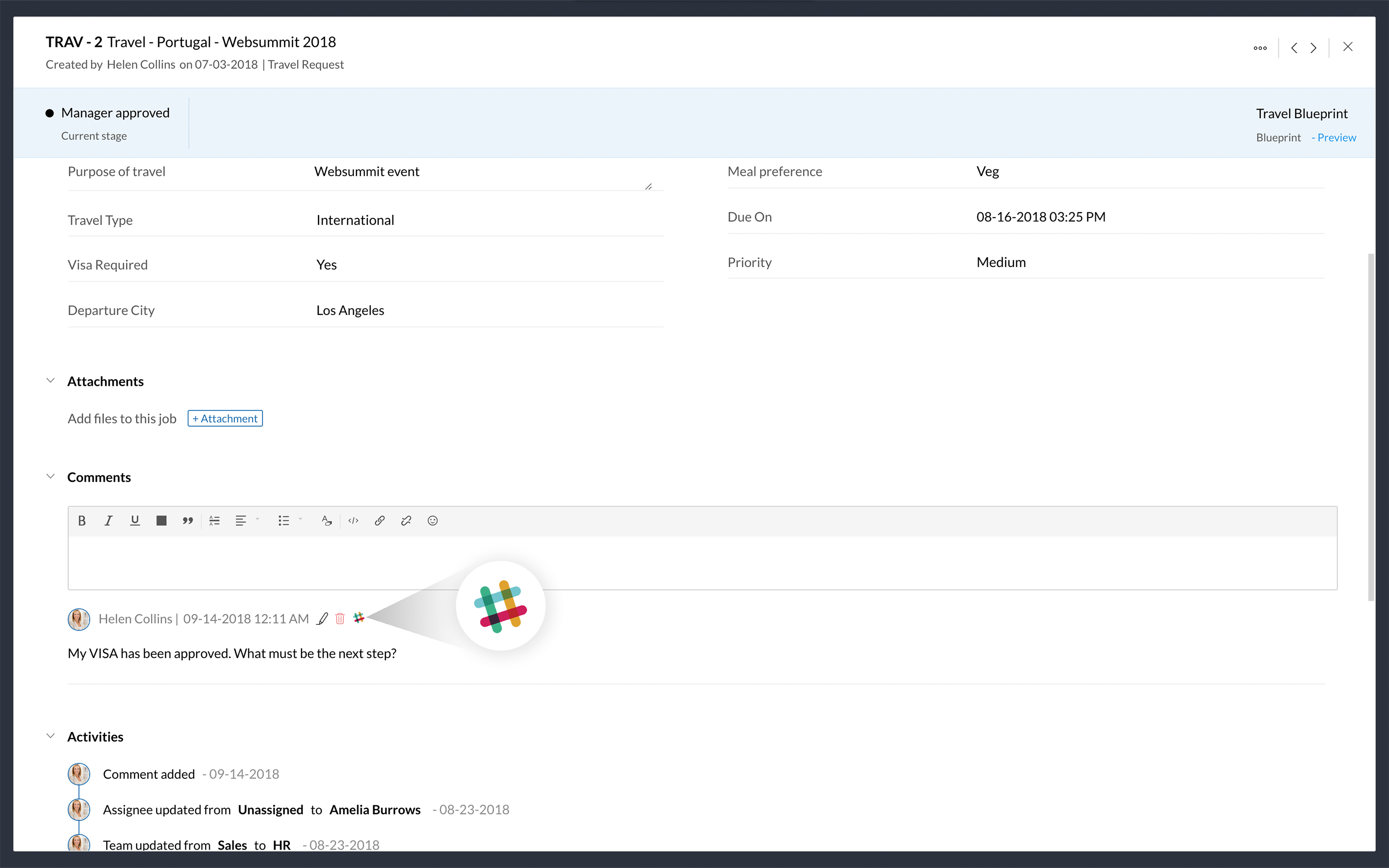Open text alignment dropdown
Image resolution: width=1389 pixels, height=868 pixels.
point(257,519)
